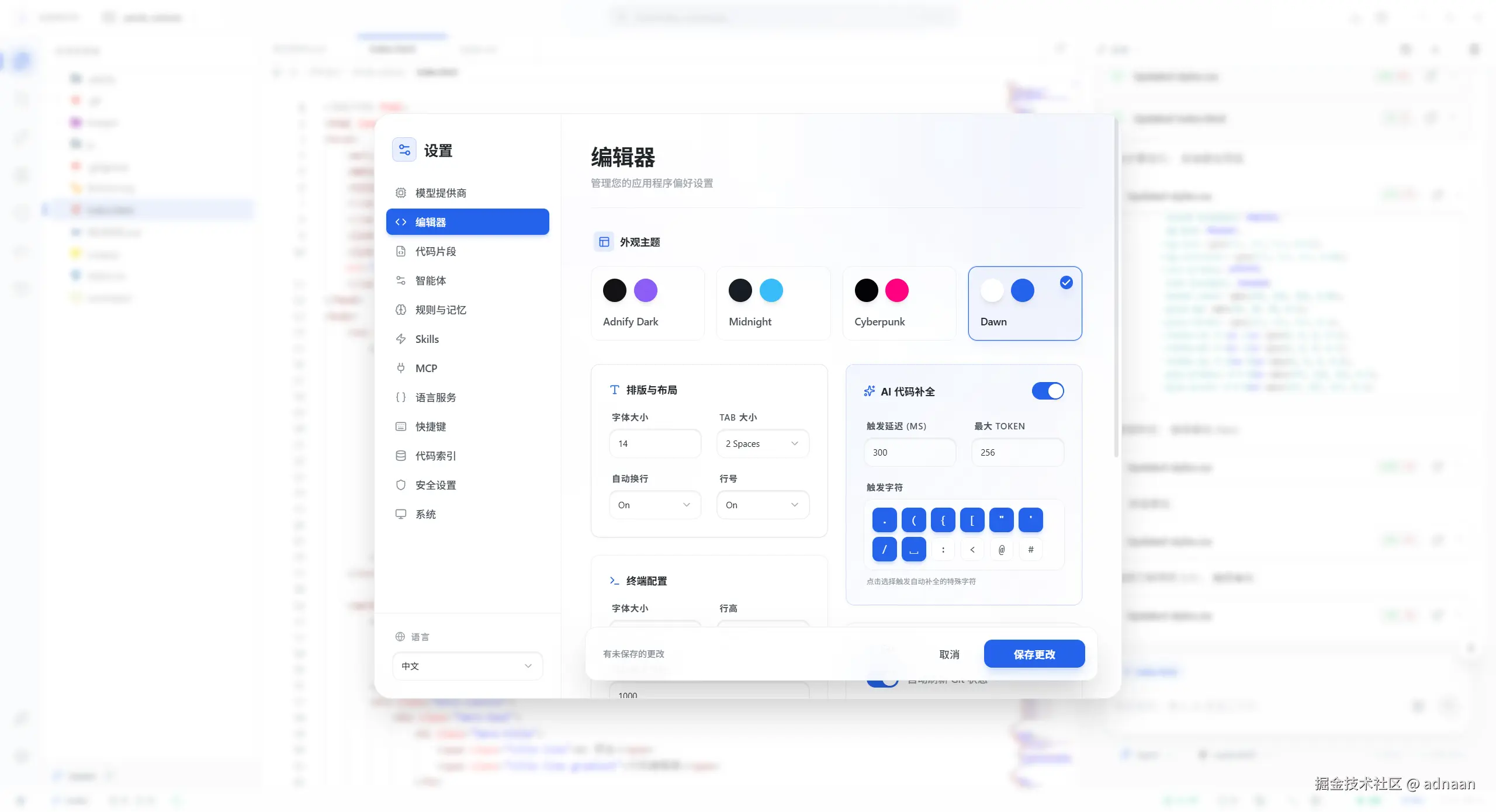Open the TAB 大小 2 Spaces dropdown
The height and width of the screenshot is (812, 1496).
(x=762, y=443)
